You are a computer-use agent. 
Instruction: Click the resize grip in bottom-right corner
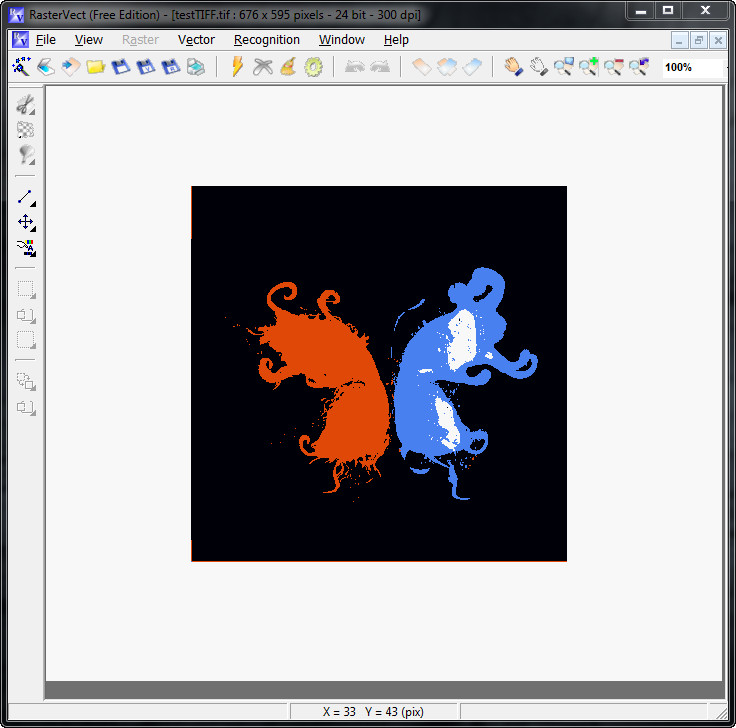pos(721,713)
